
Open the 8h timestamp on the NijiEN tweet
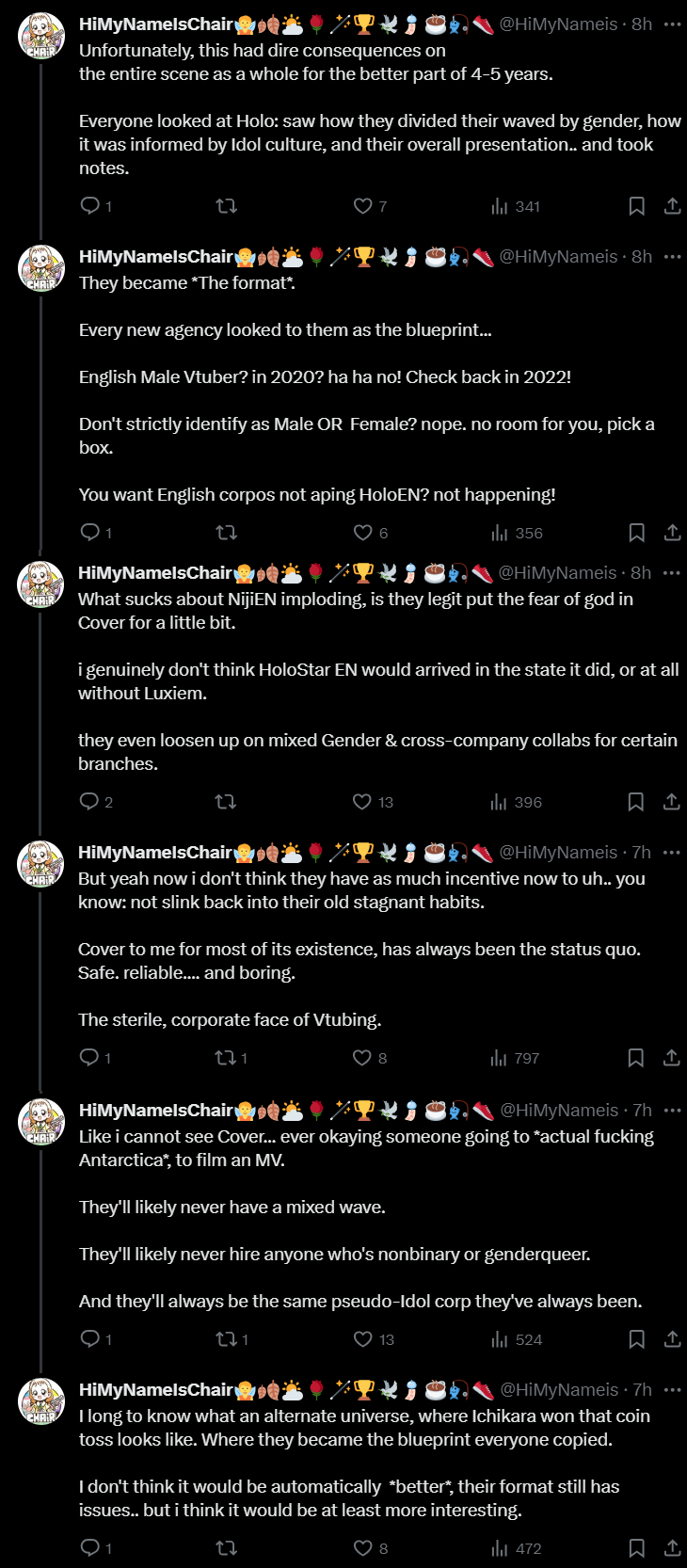(x=641, y=573)
